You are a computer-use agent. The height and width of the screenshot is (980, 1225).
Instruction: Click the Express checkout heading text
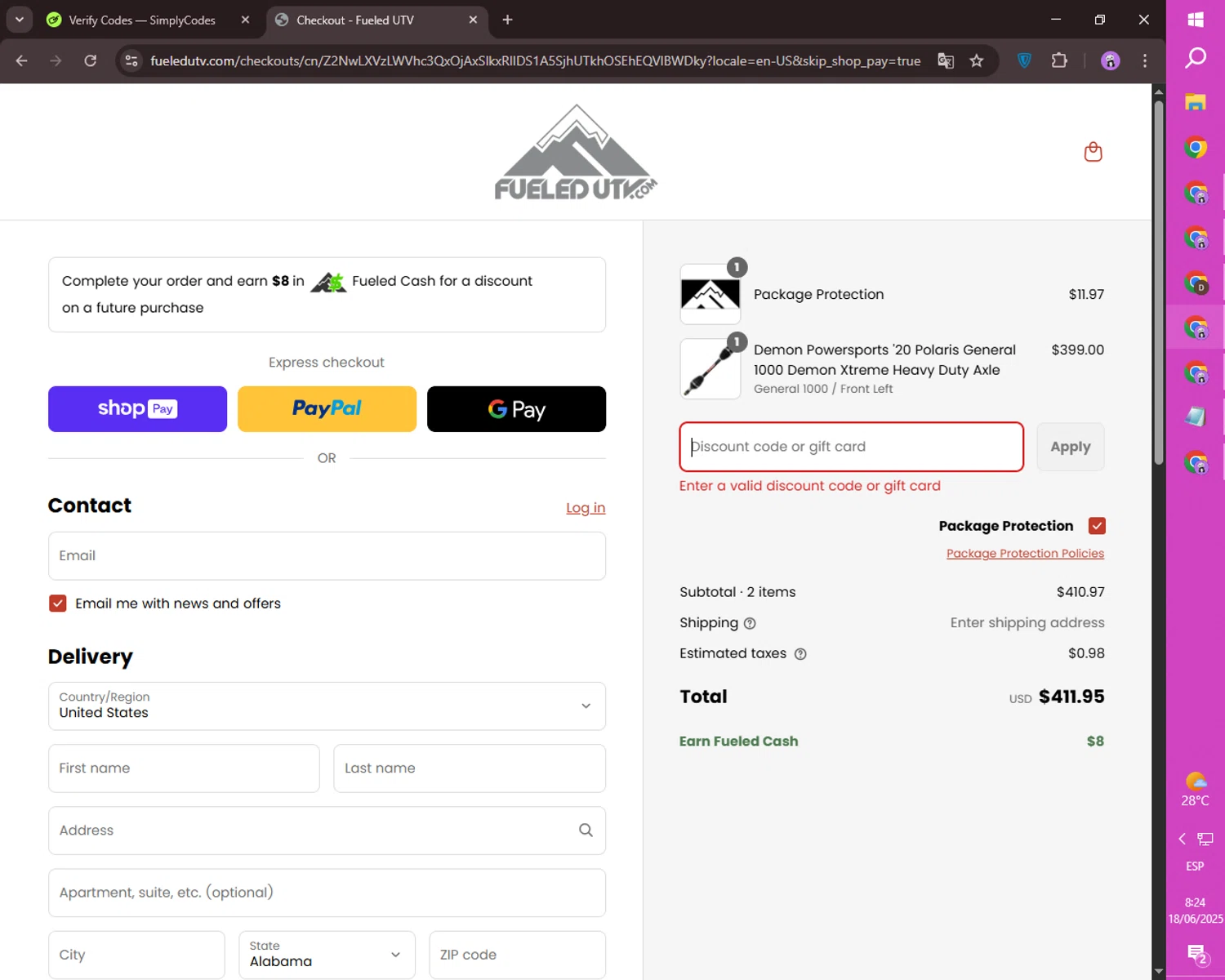click(x=327, y=363)
